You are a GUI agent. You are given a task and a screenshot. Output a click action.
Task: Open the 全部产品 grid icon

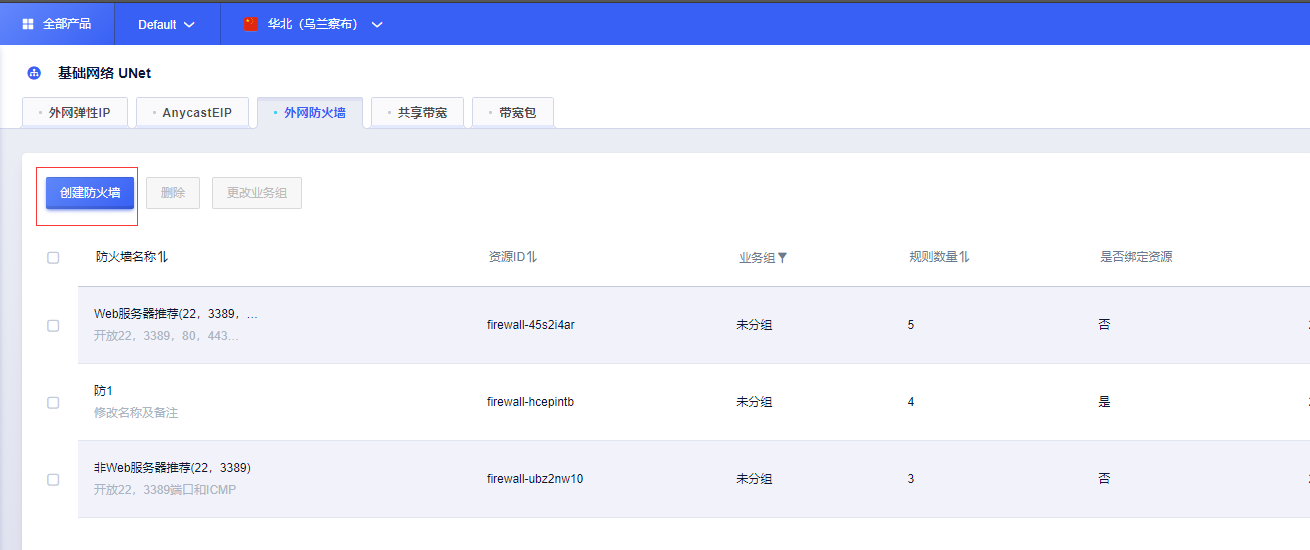point(28,24)
